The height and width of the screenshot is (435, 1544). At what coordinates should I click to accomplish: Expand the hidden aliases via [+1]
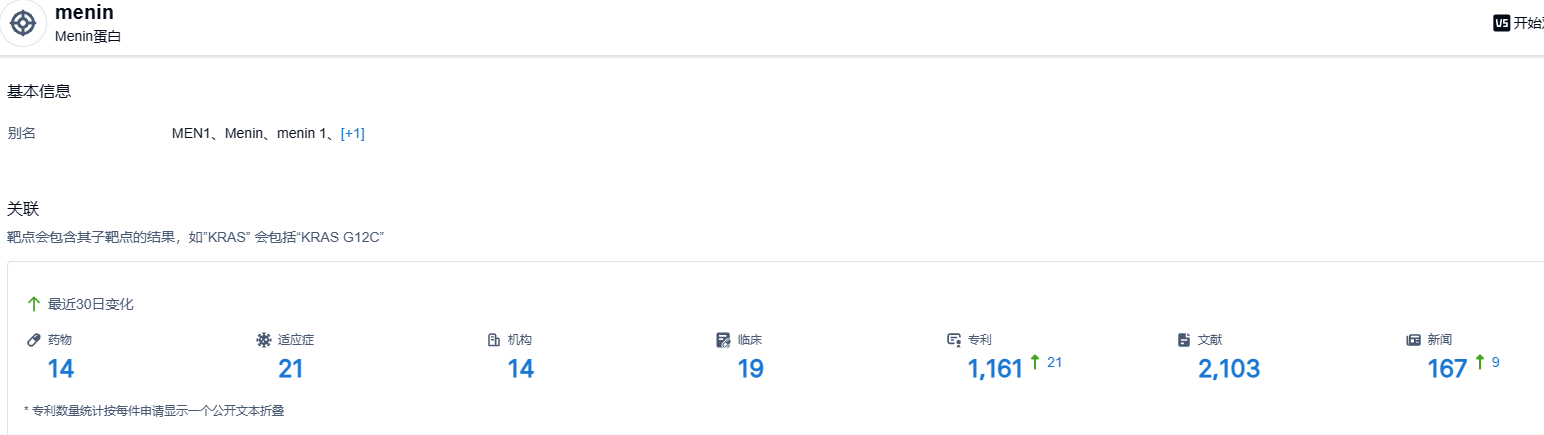tap(353, 133)
